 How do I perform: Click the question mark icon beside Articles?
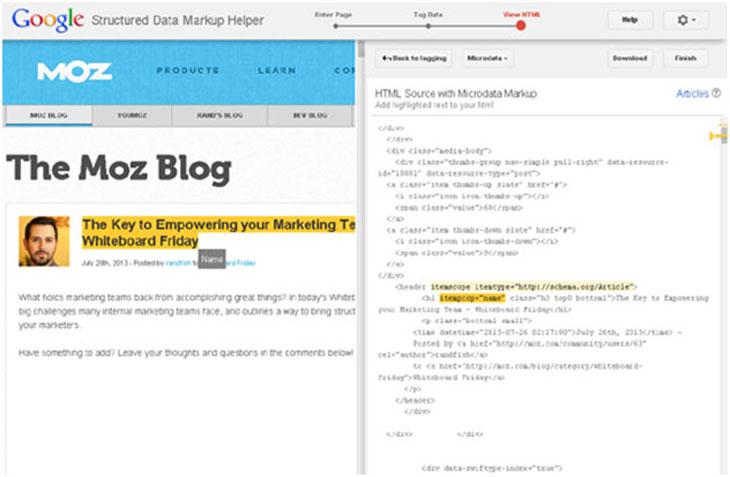click(x=717, y=93)
